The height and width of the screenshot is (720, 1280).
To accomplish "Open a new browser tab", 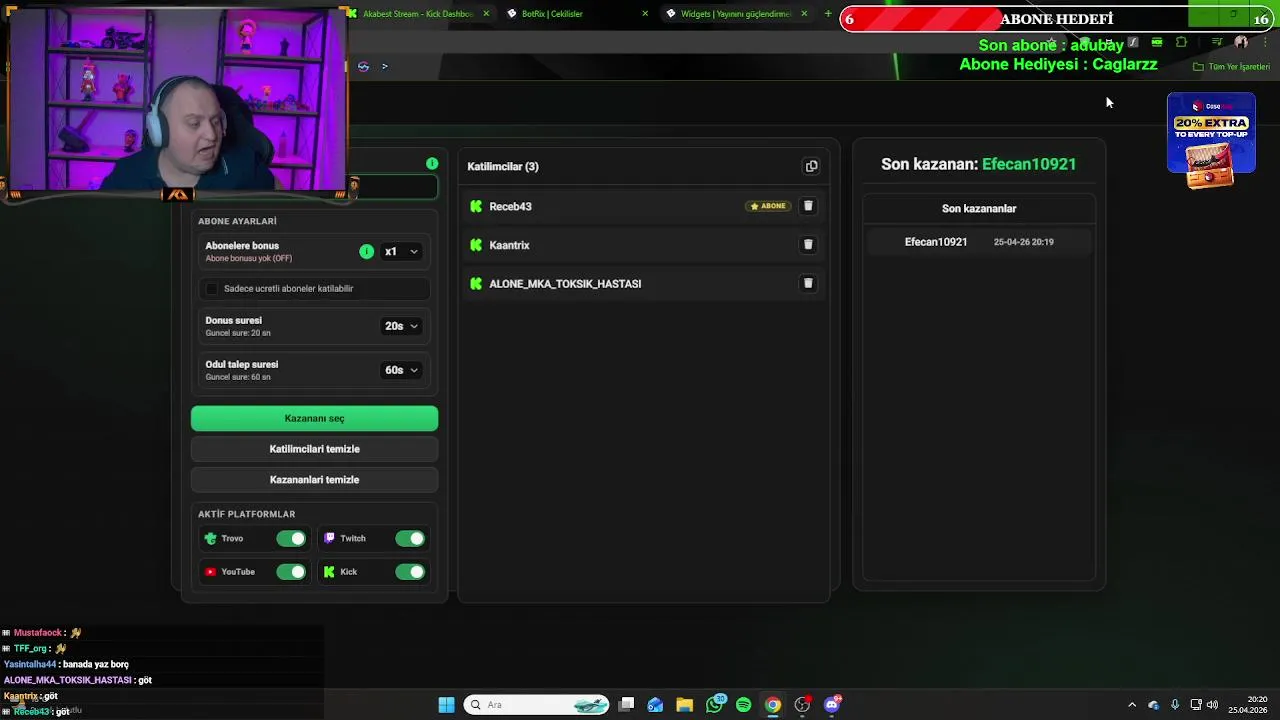I will (x=828, y=14).
